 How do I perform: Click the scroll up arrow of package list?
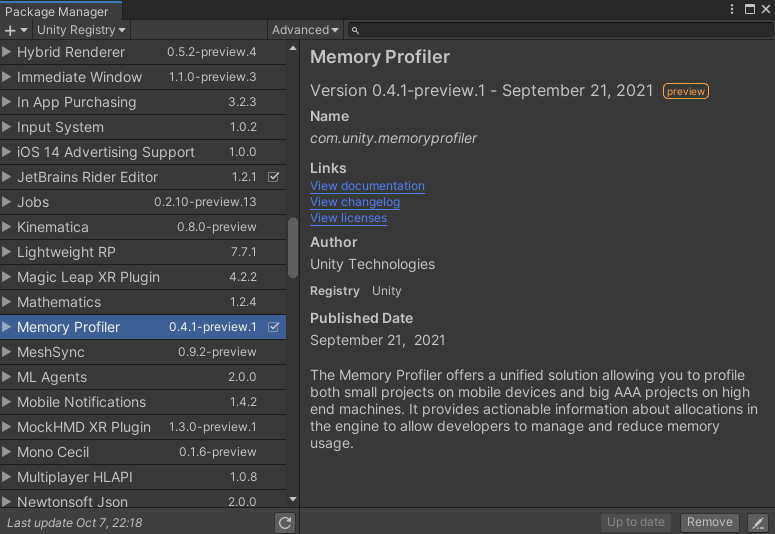(293, 48)
